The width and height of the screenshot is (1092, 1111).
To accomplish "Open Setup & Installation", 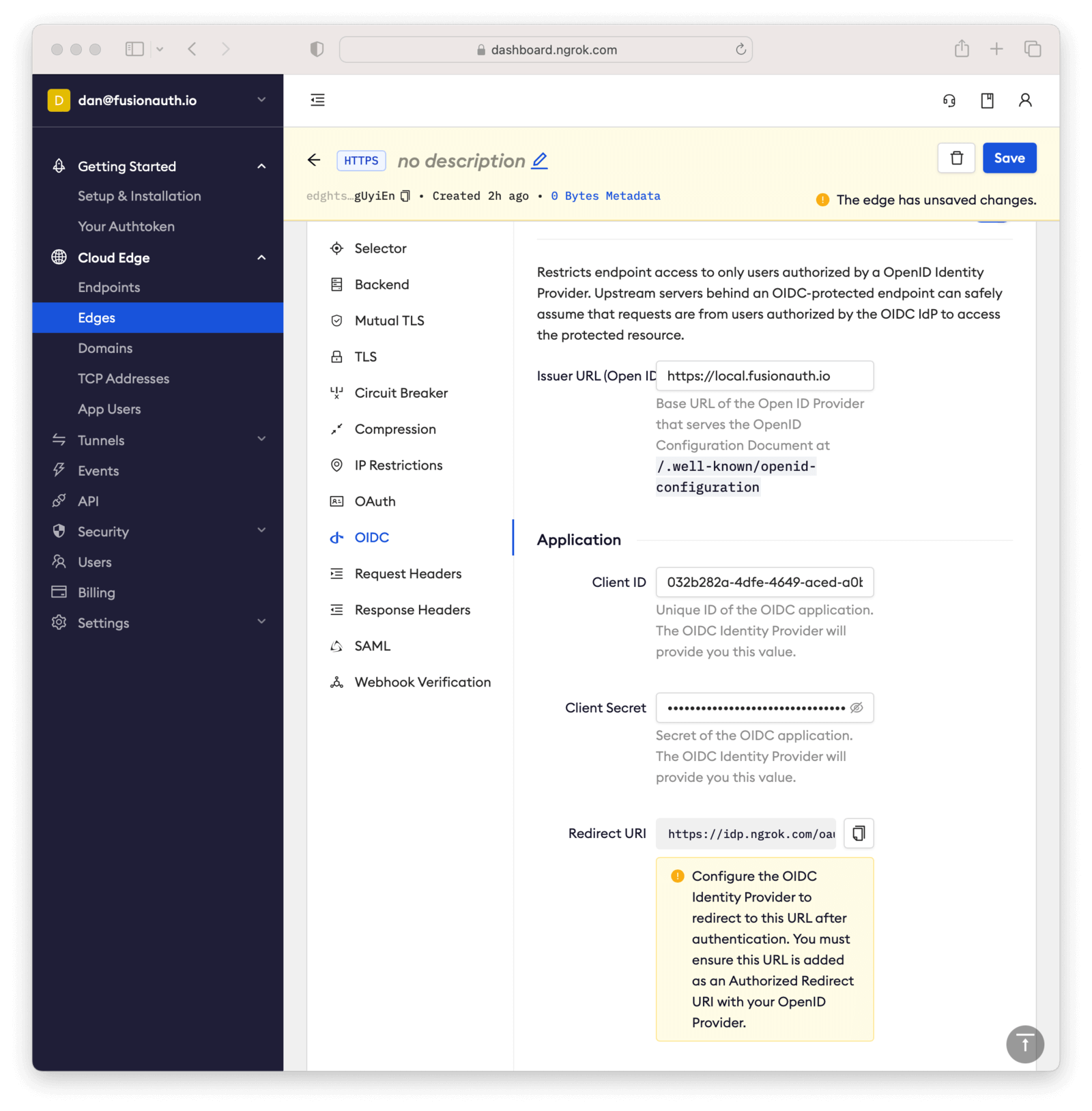I will [139, 197].
